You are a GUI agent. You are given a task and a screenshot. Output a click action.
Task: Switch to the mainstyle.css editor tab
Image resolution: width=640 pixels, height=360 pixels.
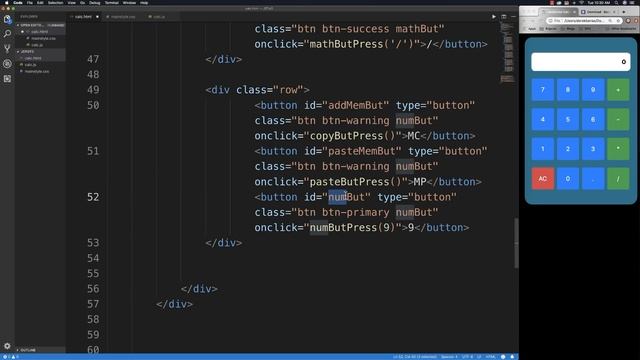[123, 17]
